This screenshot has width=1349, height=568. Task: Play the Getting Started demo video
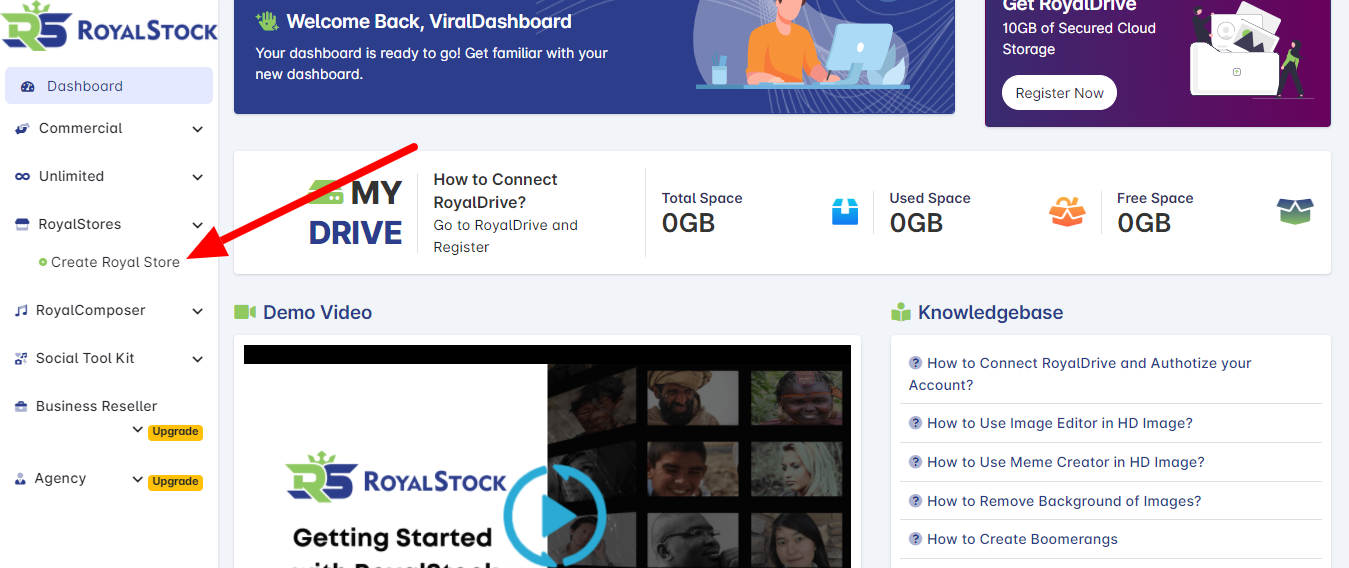tap(555, 517)
